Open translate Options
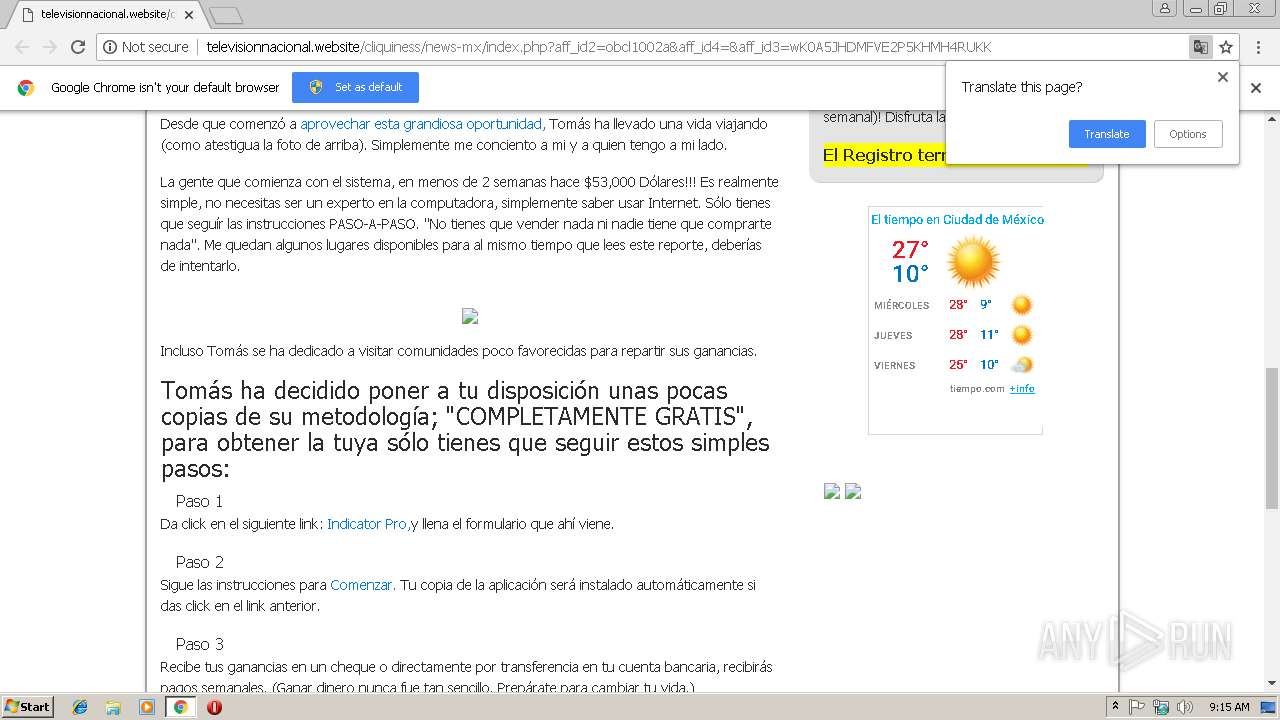Image resolution: width=1280 pixels, height=720 pixels. [1188, 134]
